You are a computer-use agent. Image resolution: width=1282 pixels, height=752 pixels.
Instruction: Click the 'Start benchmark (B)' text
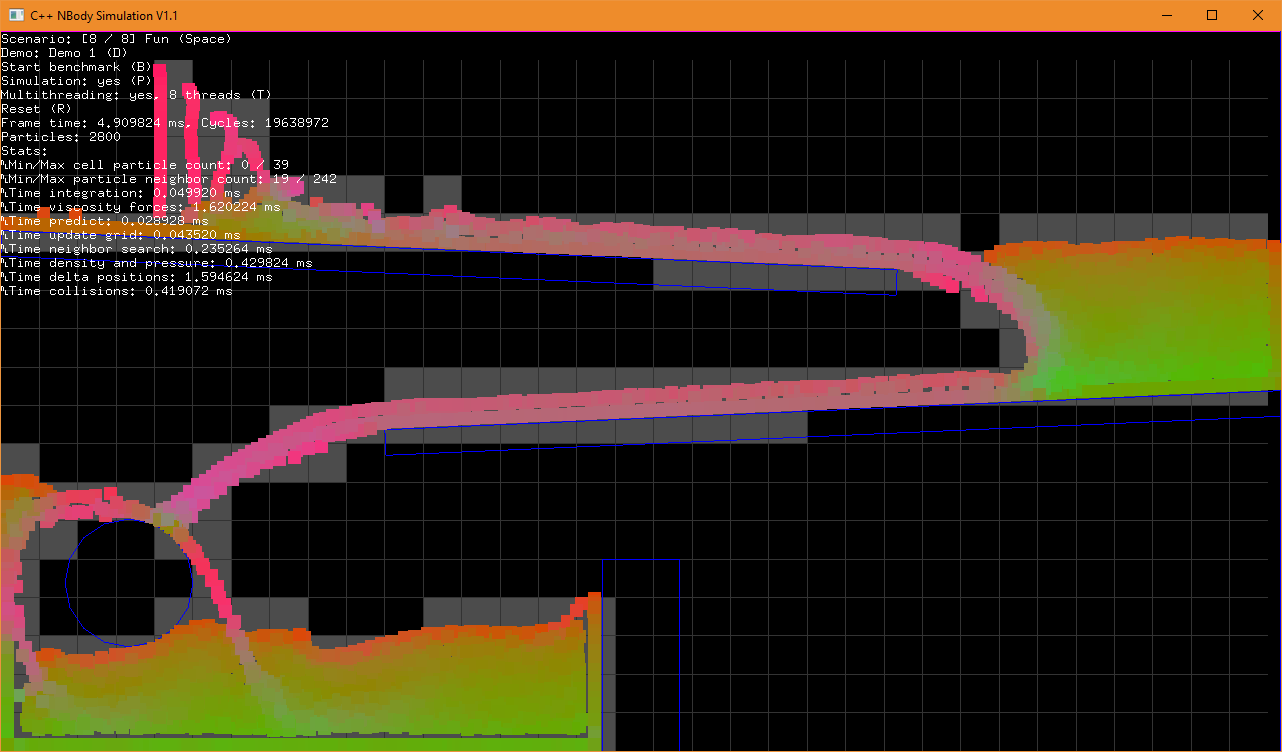coord(76,67)
